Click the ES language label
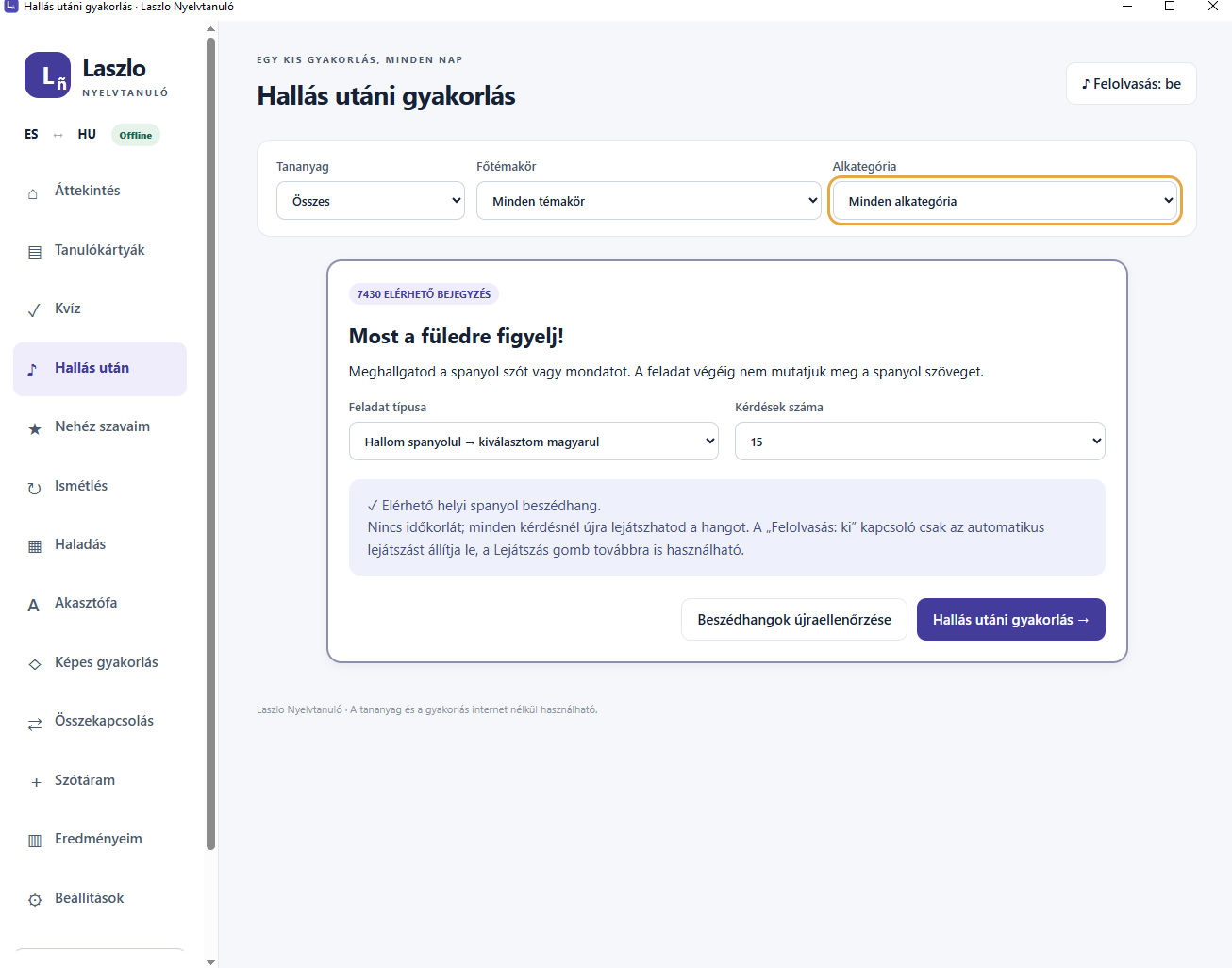This screenshot has width=1232, height=968. pyautogui.click(x=32, y=134)
